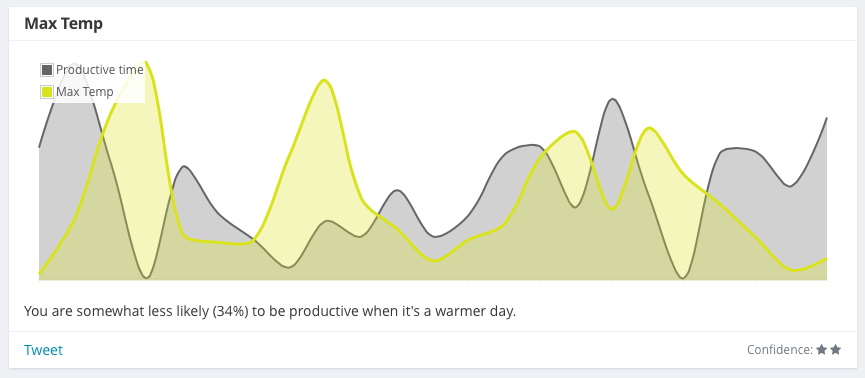The image size is (865, 378).
Task: Click the tallest yellow Max Temp peak
Action: pos(145,62)
